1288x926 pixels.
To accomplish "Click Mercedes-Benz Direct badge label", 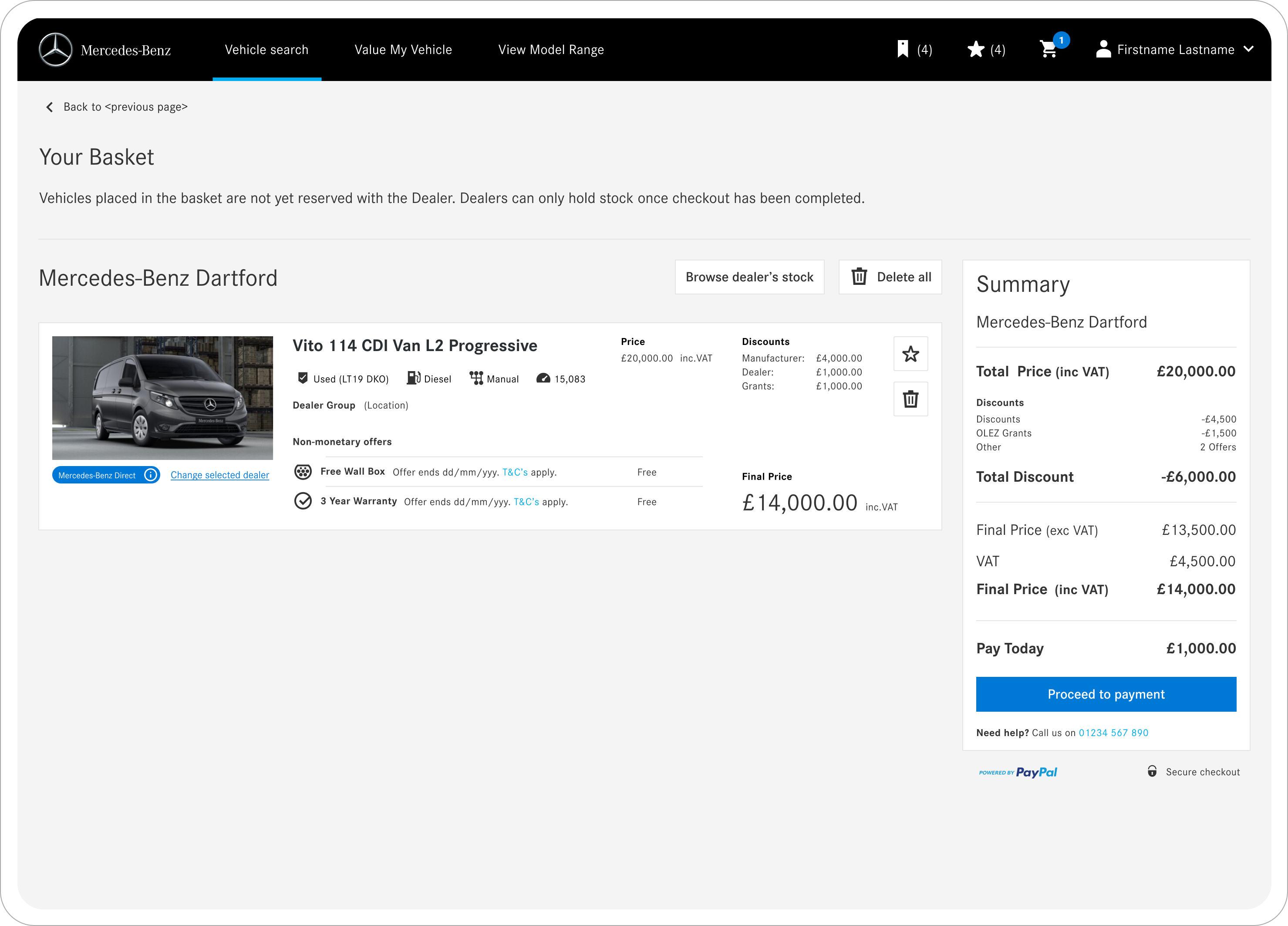I will (x=97, y=476).
